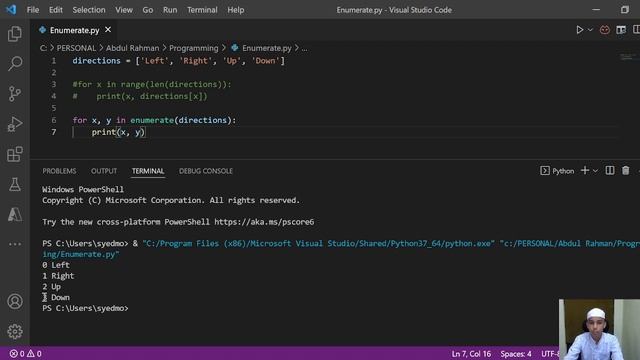Click the VS Code logo icon
The width and height of the screenshot is (640, 360).
(11, 9)
